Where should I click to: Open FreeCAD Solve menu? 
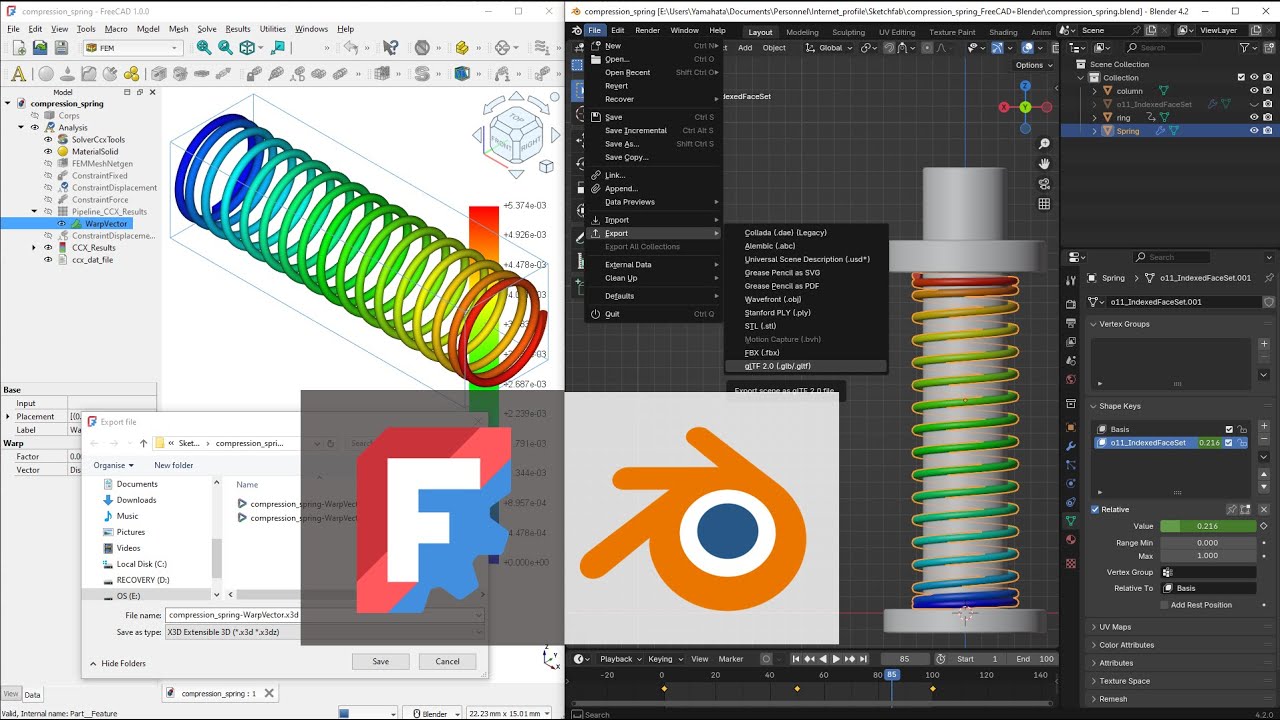click(206, 29)
